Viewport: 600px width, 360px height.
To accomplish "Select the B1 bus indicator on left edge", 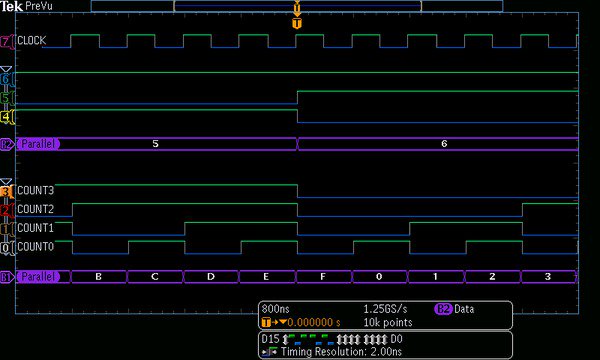I will [x=7, y=277].
